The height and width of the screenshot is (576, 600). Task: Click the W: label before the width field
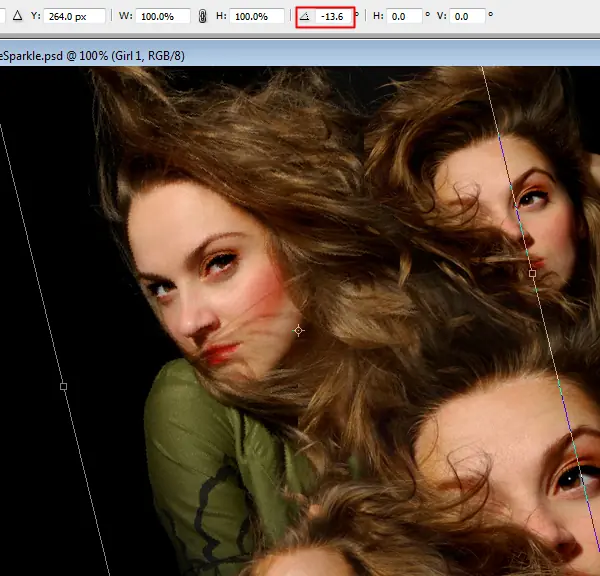(125, 17)
